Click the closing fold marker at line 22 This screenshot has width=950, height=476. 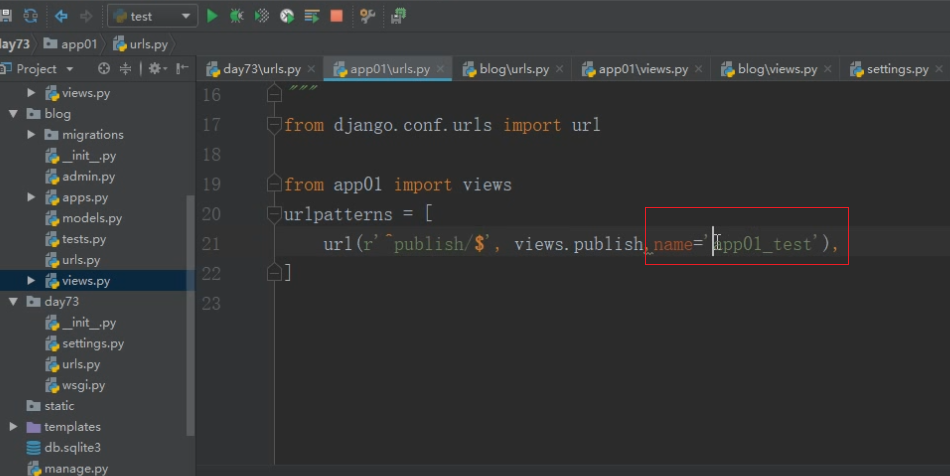click(274, 273)
